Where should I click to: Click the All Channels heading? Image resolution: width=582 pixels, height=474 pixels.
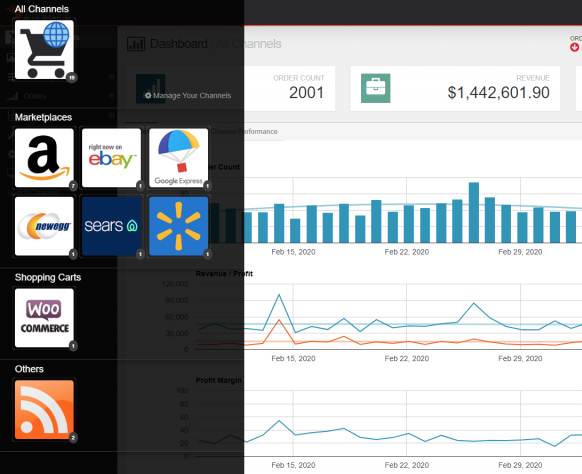click(x=42, y=9)
